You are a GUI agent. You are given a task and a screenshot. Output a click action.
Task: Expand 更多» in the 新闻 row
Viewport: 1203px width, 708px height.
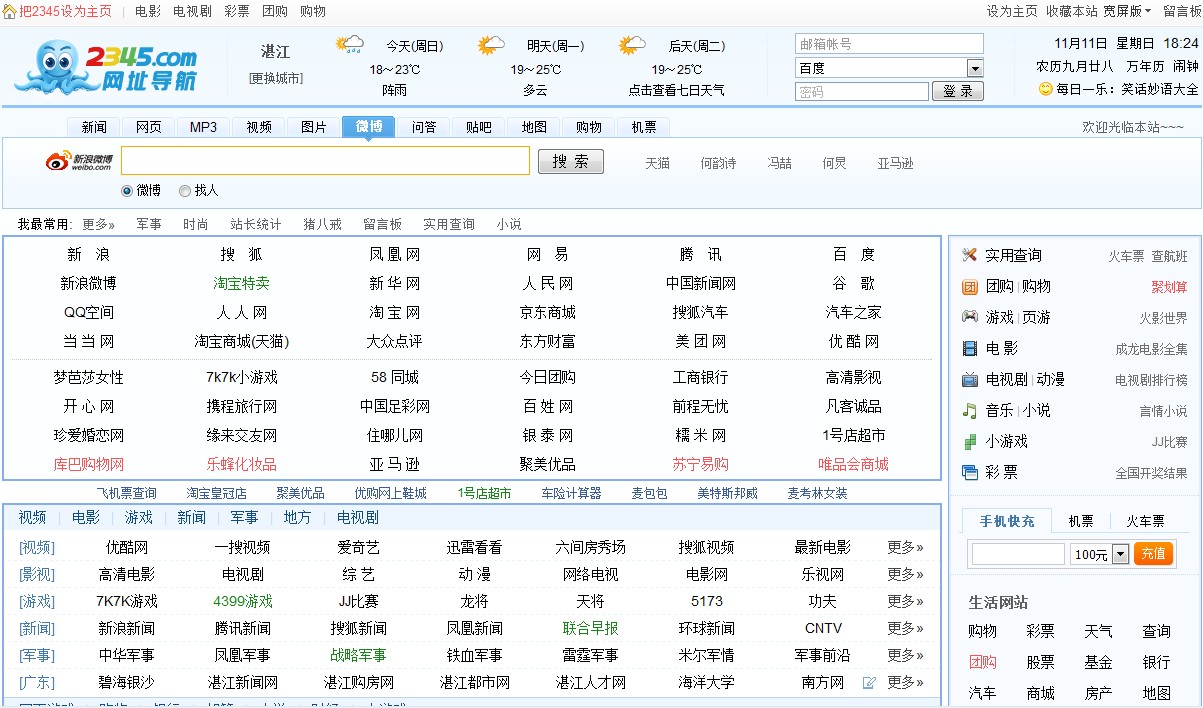click(x=905, y=628)
